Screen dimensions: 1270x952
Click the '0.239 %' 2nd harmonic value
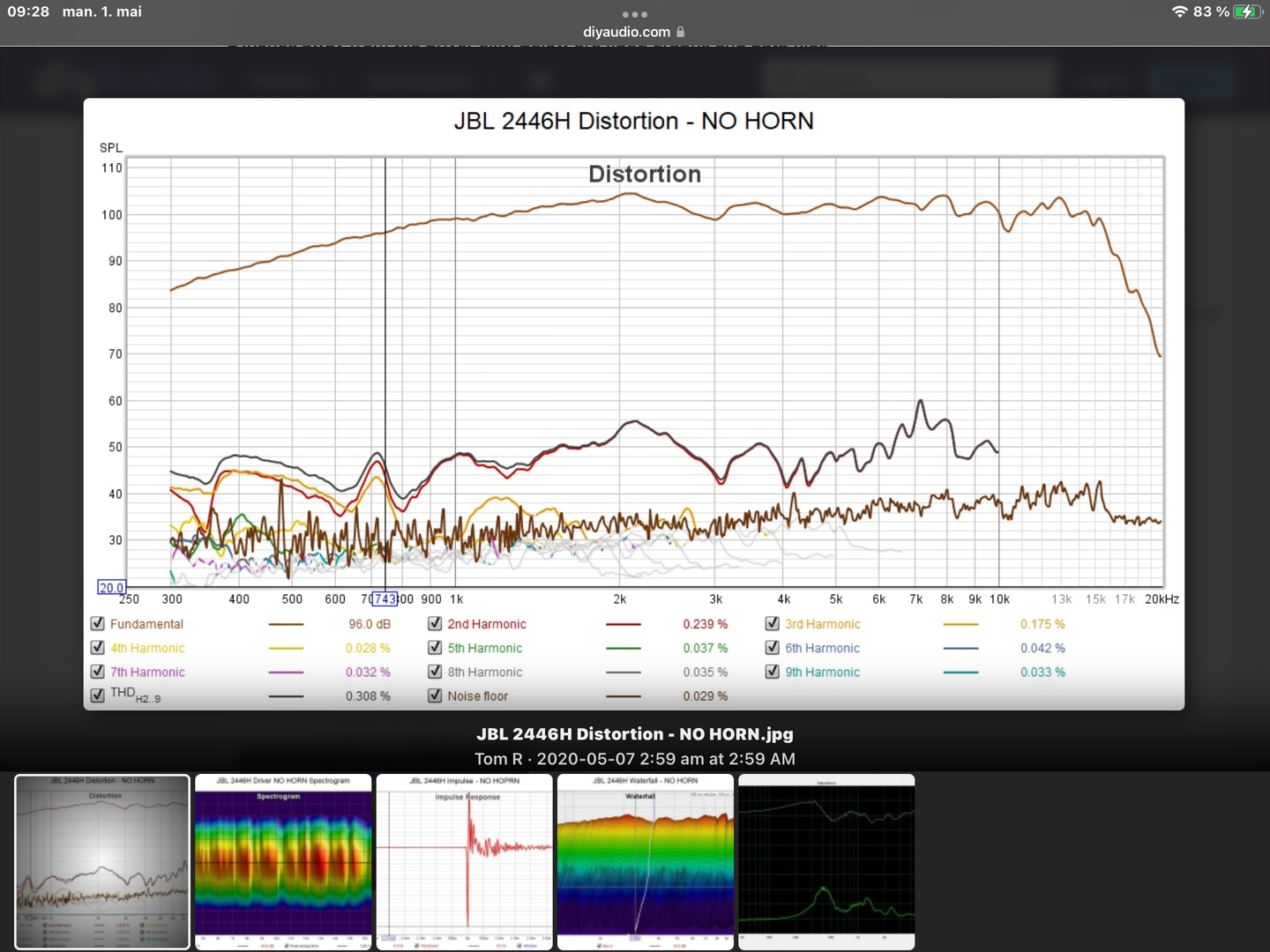pos(706,624)
